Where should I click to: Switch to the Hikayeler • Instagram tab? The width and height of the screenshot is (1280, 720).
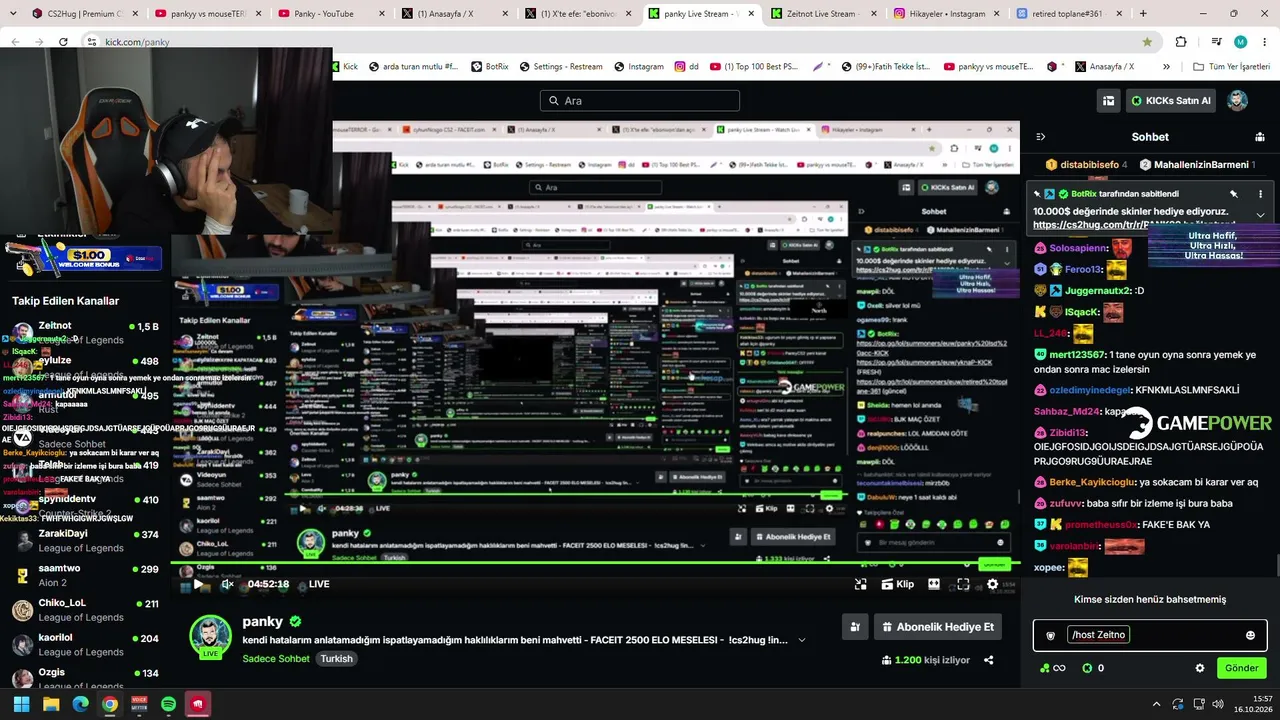click(x=947, y=14)
